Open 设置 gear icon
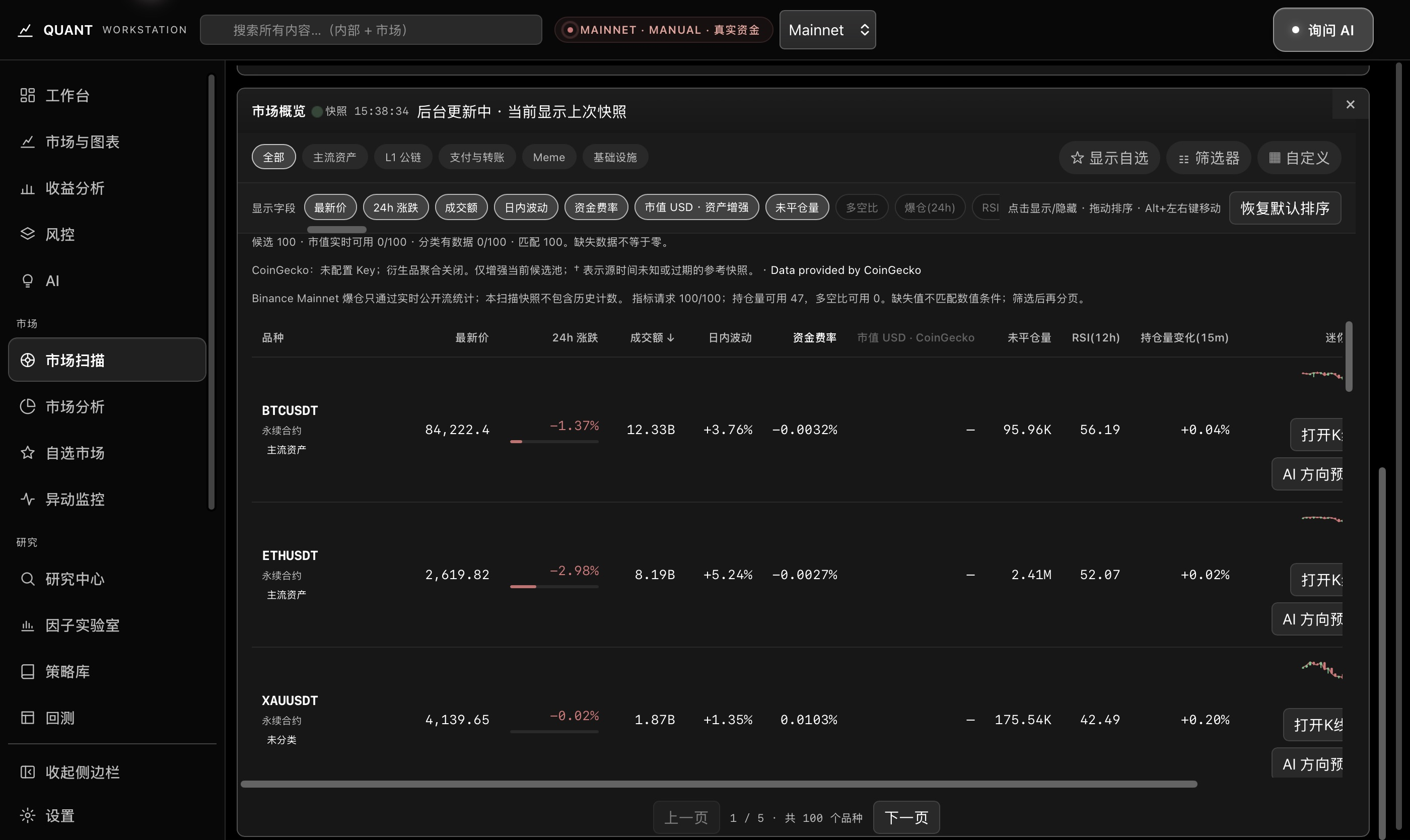 (27, 816)
